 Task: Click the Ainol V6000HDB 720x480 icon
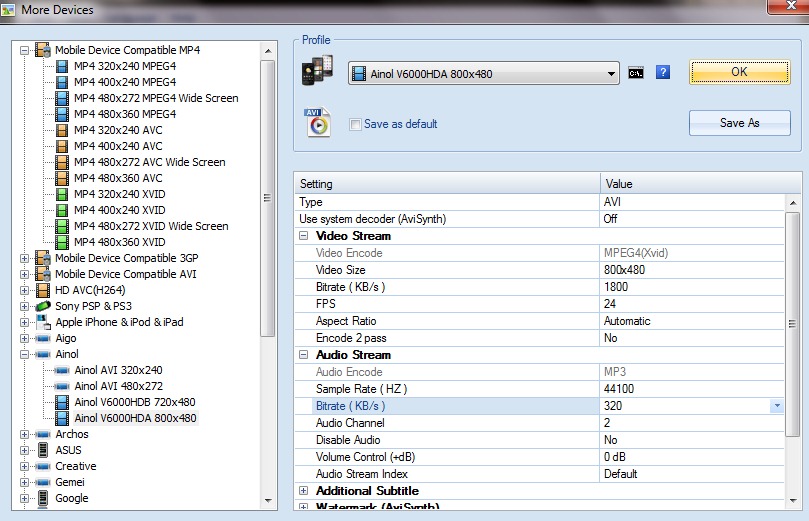(x=62, y=402)
